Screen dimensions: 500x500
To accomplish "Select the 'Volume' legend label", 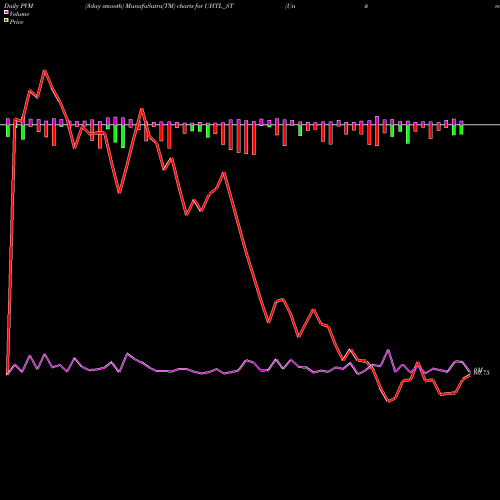I will (19, 14).
